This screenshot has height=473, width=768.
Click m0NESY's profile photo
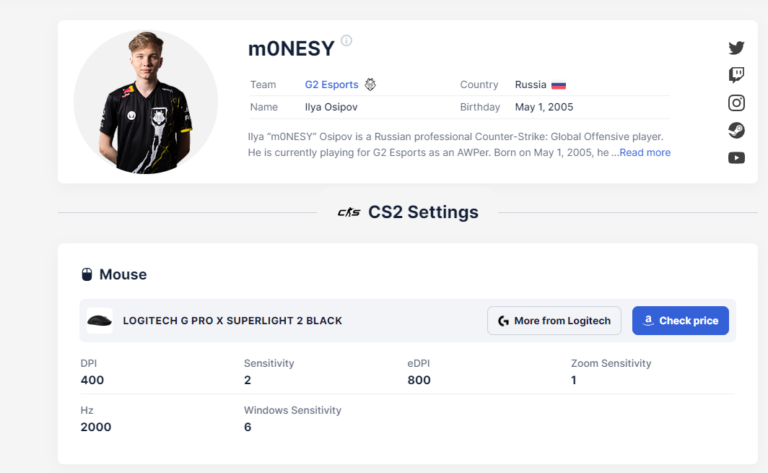(146, 102)
